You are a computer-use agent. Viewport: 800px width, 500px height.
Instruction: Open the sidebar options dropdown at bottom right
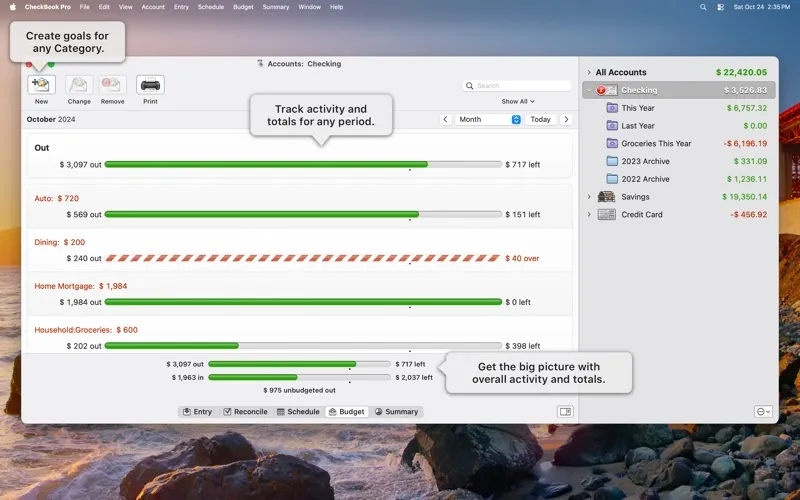[763, 412]
